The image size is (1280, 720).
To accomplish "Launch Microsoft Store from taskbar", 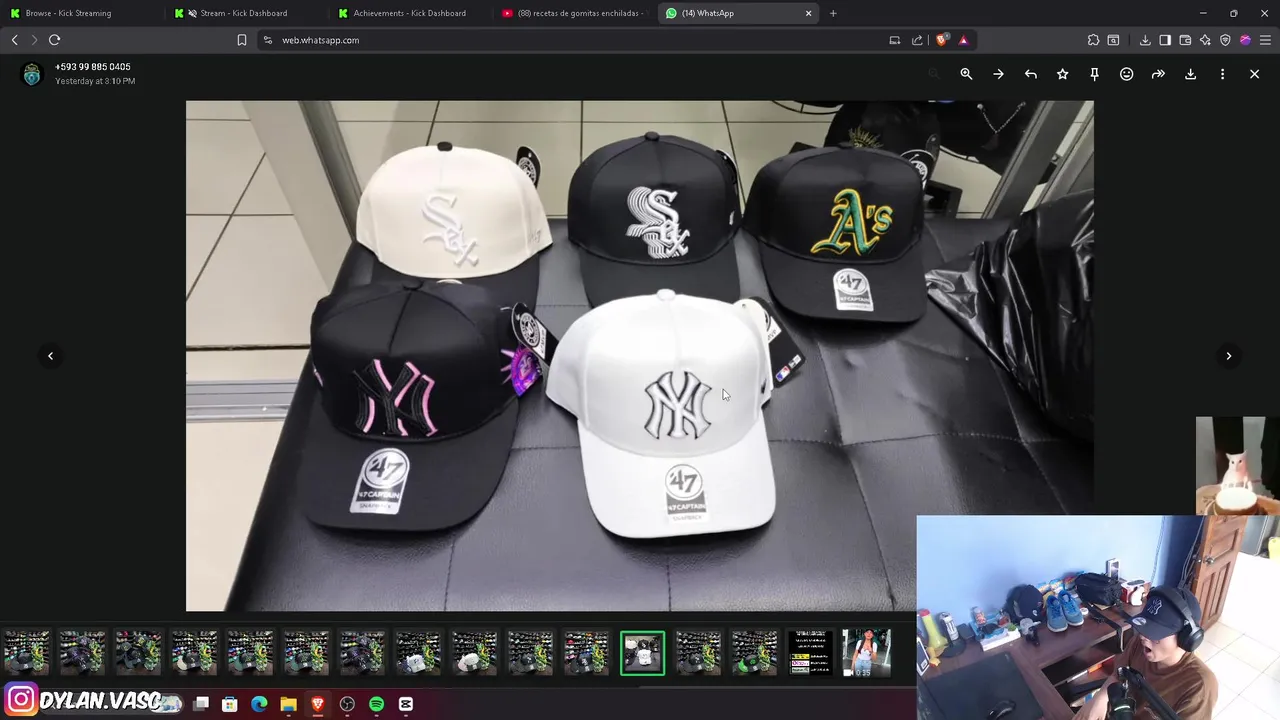I will (230, 704).
